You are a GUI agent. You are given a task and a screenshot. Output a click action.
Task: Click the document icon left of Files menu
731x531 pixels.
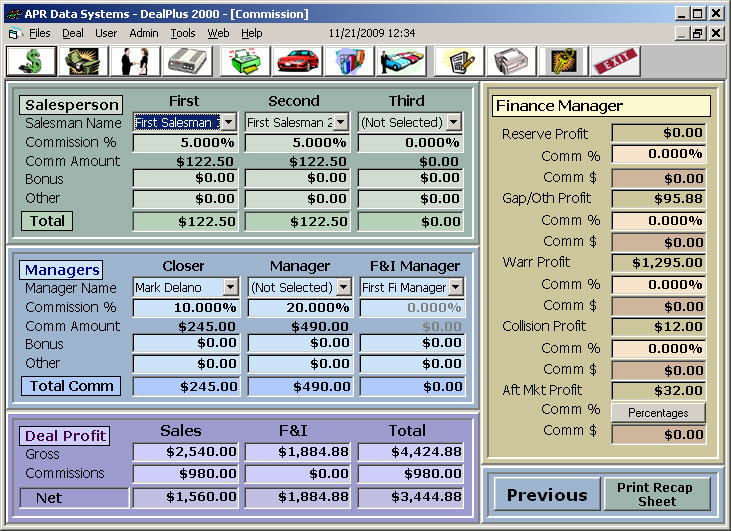(14, 34)
